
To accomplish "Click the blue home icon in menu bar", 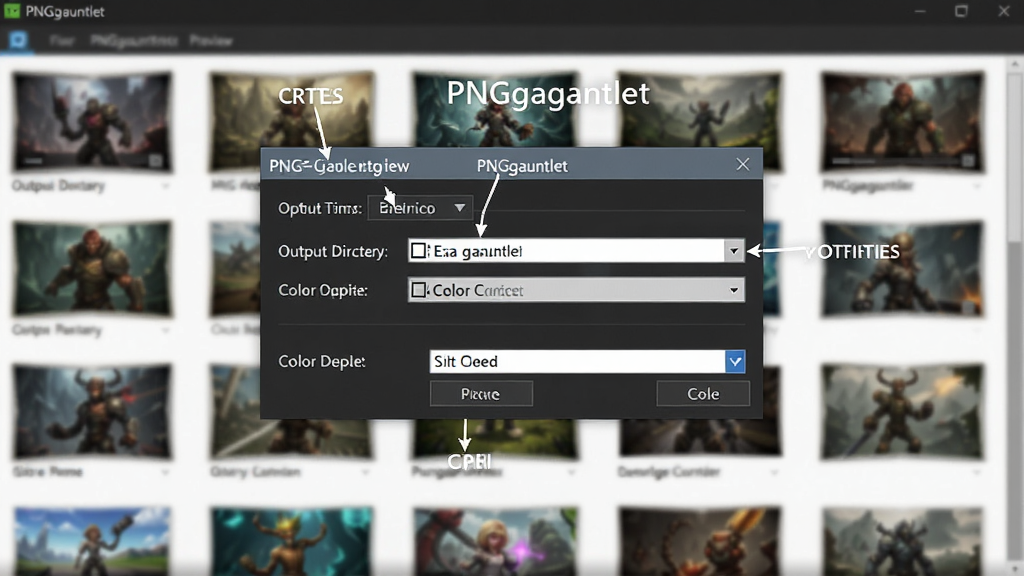I will point(18,40).
